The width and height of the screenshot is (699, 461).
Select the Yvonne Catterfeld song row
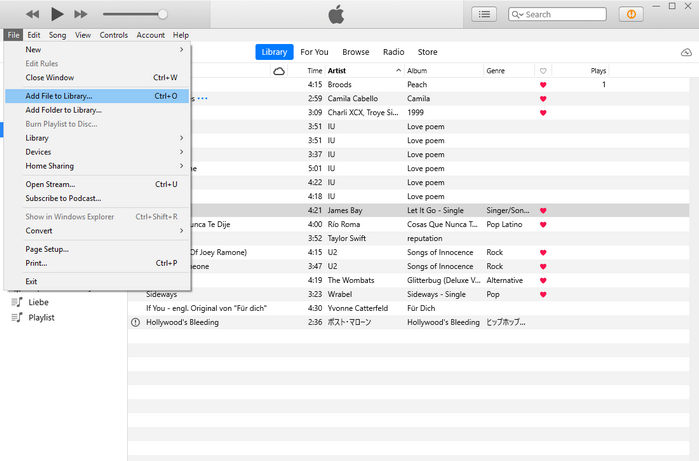[x=408, y=308]
